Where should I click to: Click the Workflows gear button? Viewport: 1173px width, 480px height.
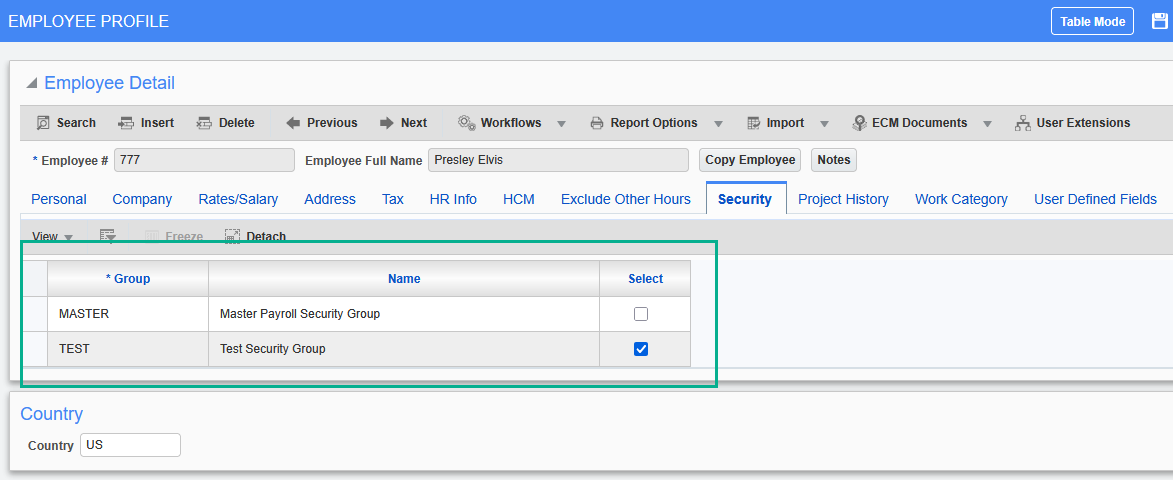pyautogui.click(x=500, y=123)
